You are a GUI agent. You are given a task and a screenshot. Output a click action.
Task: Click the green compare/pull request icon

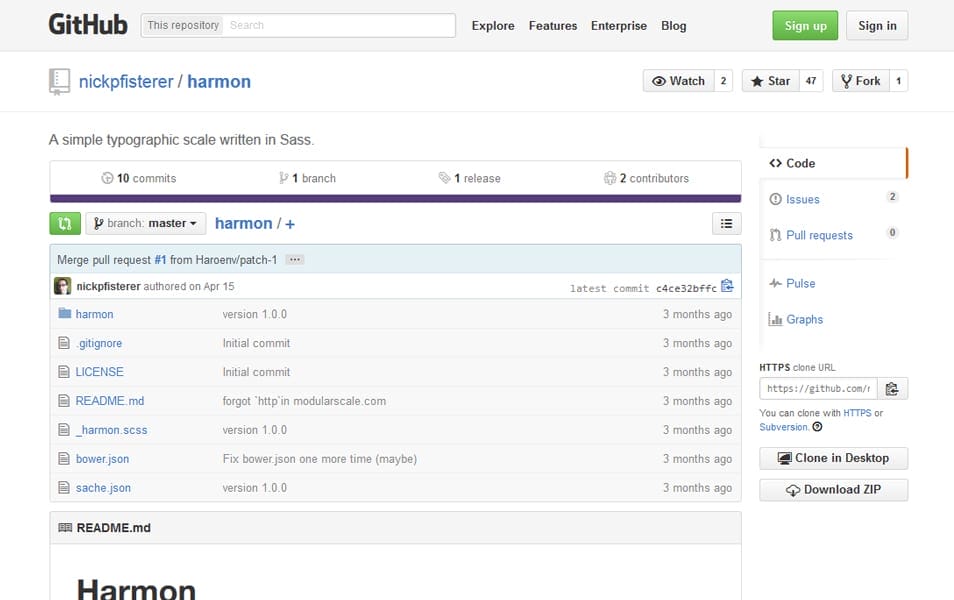pos(64,223)
